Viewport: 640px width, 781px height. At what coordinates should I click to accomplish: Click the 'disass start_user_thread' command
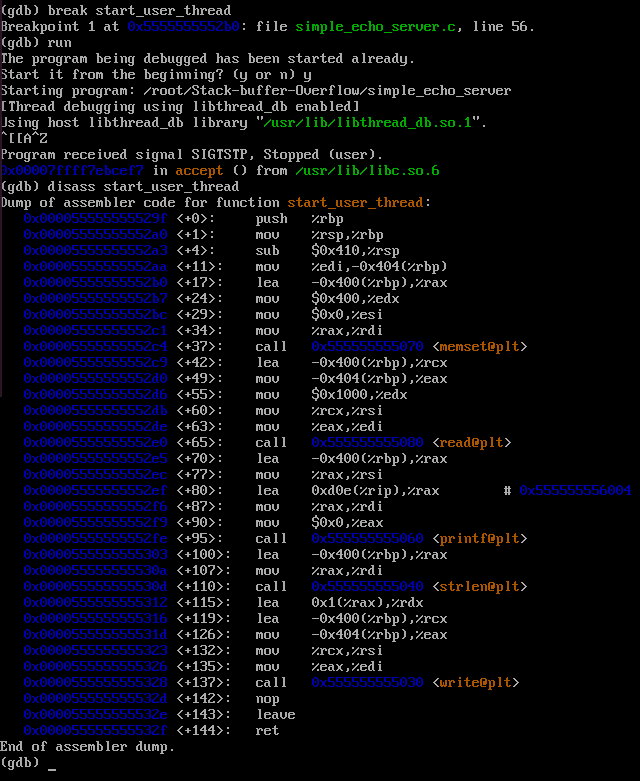tap(143, 186)
